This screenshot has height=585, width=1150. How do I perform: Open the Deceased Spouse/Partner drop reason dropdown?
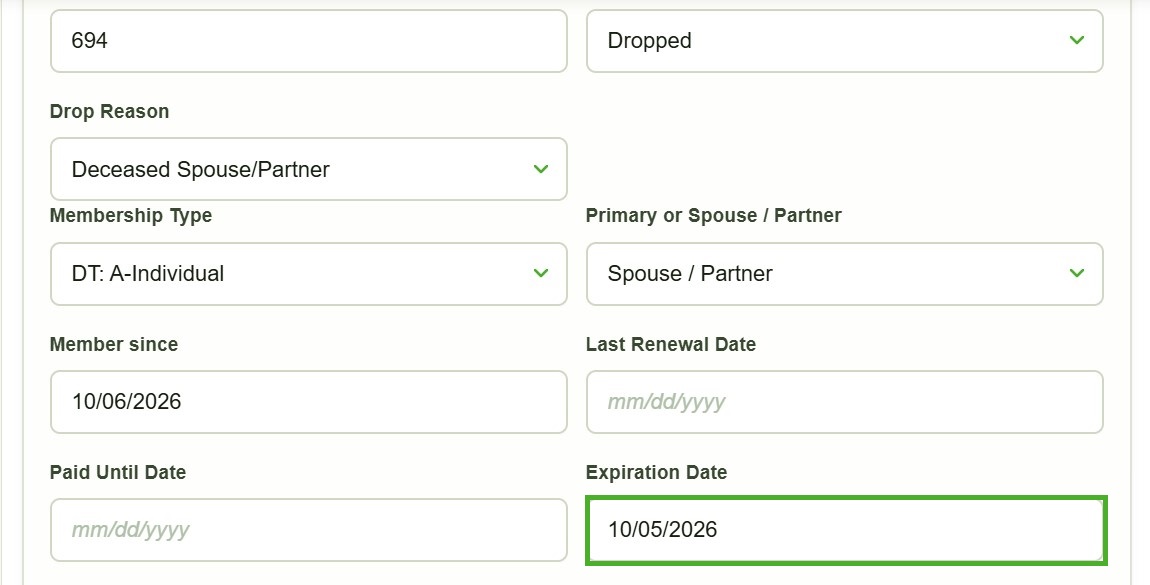coord(309,169)
